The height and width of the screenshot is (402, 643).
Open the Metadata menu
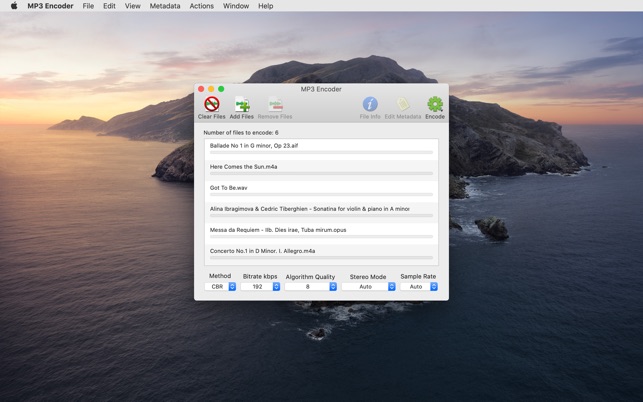(x=165, y=6)
